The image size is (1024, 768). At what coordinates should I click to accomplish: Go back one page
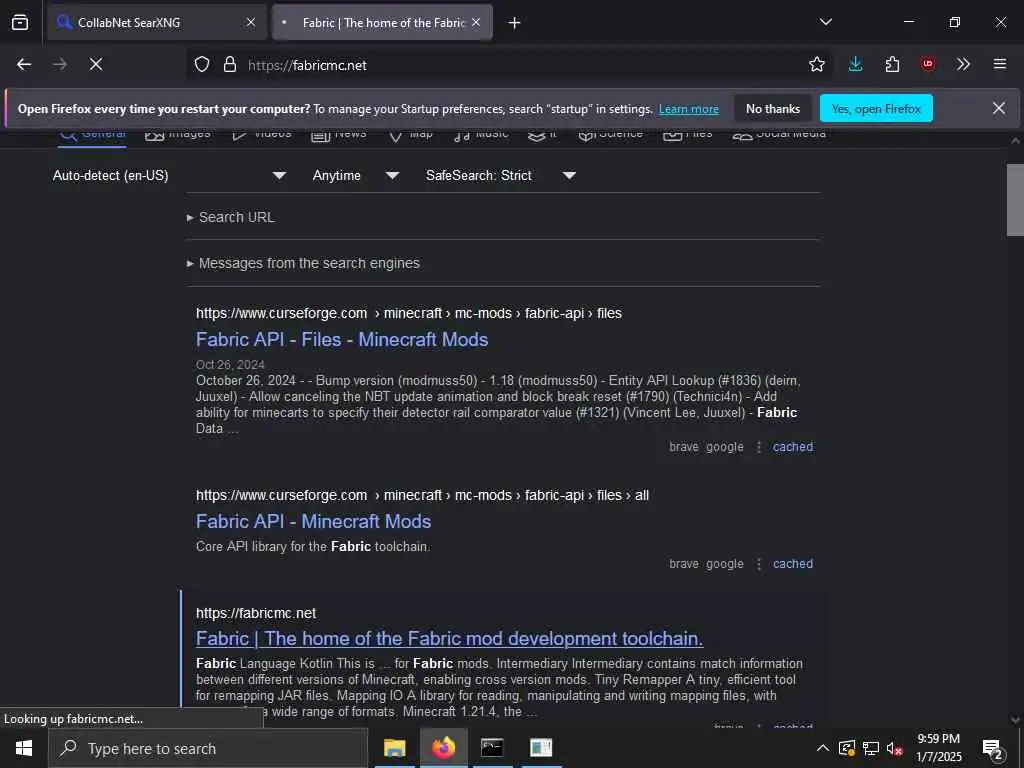[x=24, y=64]
